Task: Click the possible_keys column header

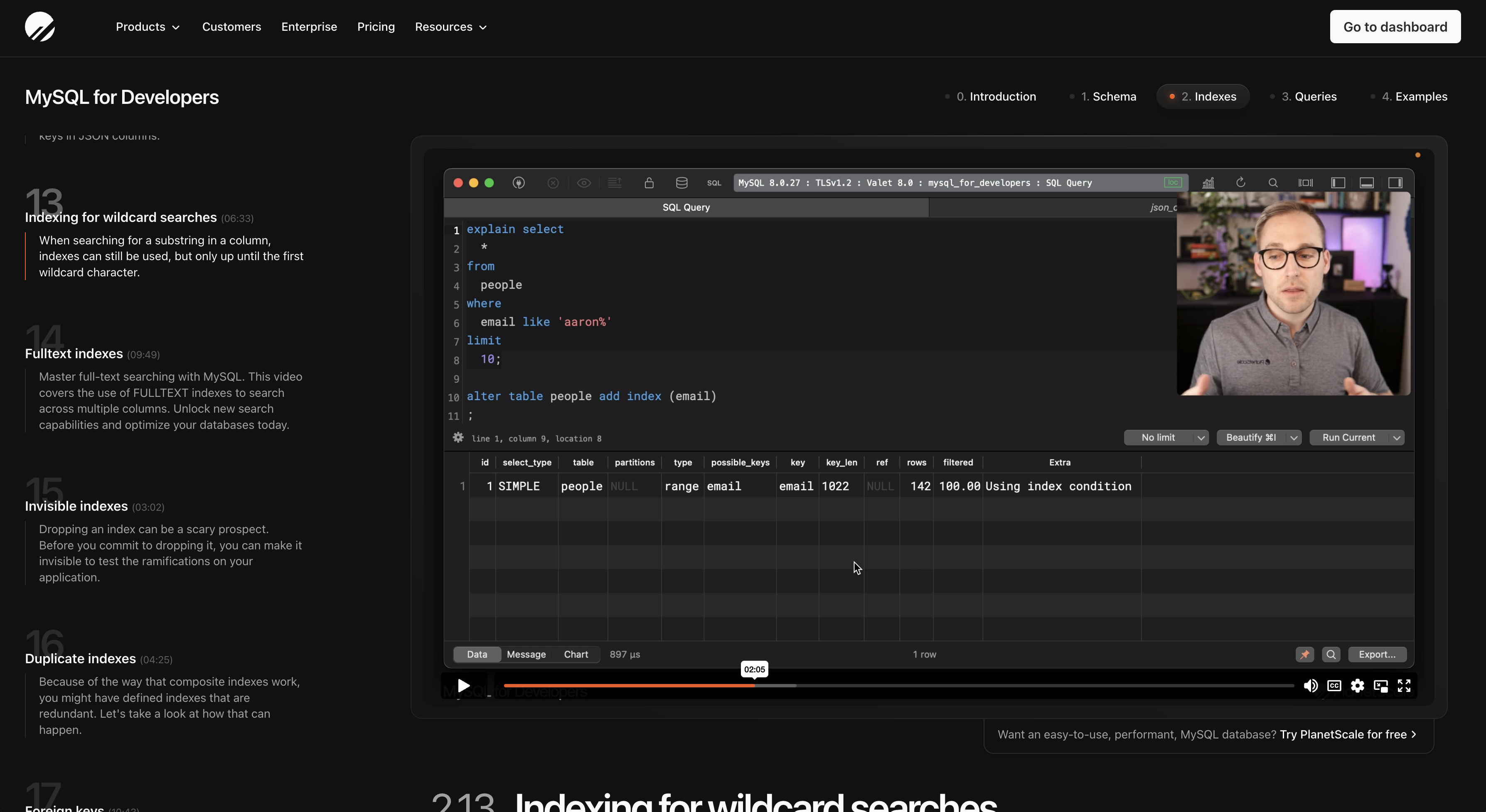Action: tap(740, 463)
